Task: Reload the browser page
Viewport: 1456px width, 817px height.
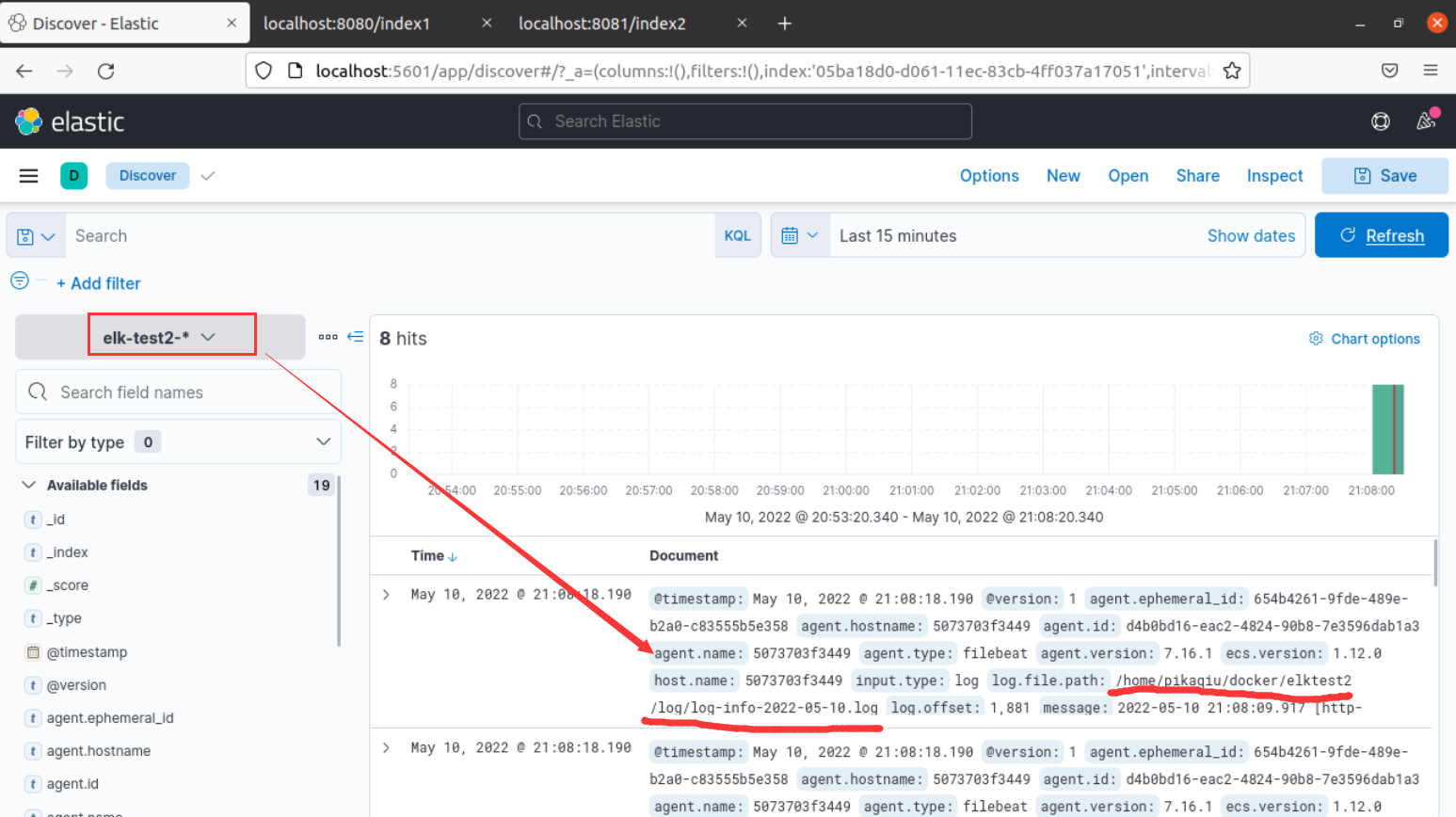Action: pyautogui.click(x=106, y=71)
